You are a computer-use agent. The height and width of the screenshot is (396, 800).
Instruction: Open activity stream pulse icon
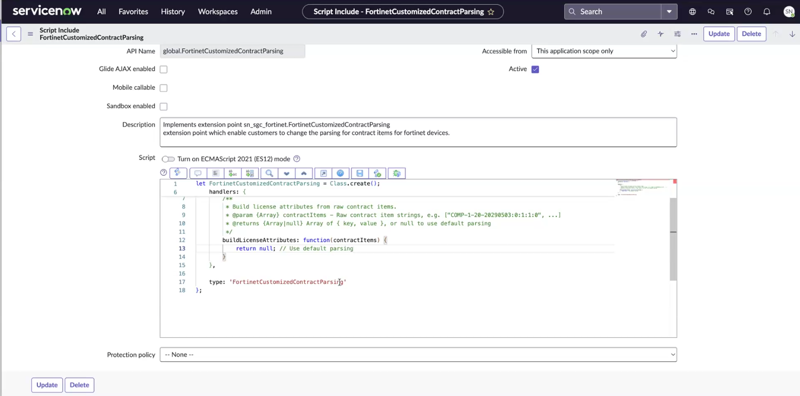click(x=661, y=34)
